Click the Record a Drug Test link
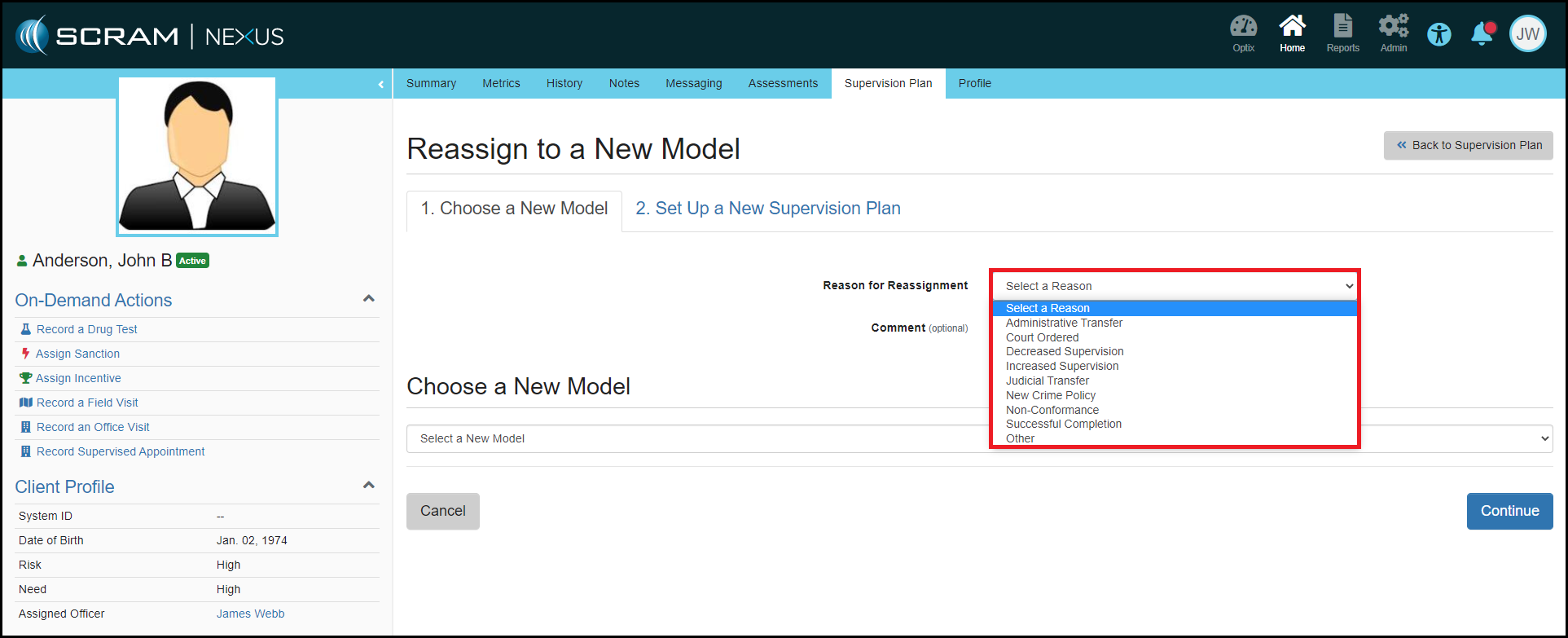 pyautogui.click(x=86, y=329)
